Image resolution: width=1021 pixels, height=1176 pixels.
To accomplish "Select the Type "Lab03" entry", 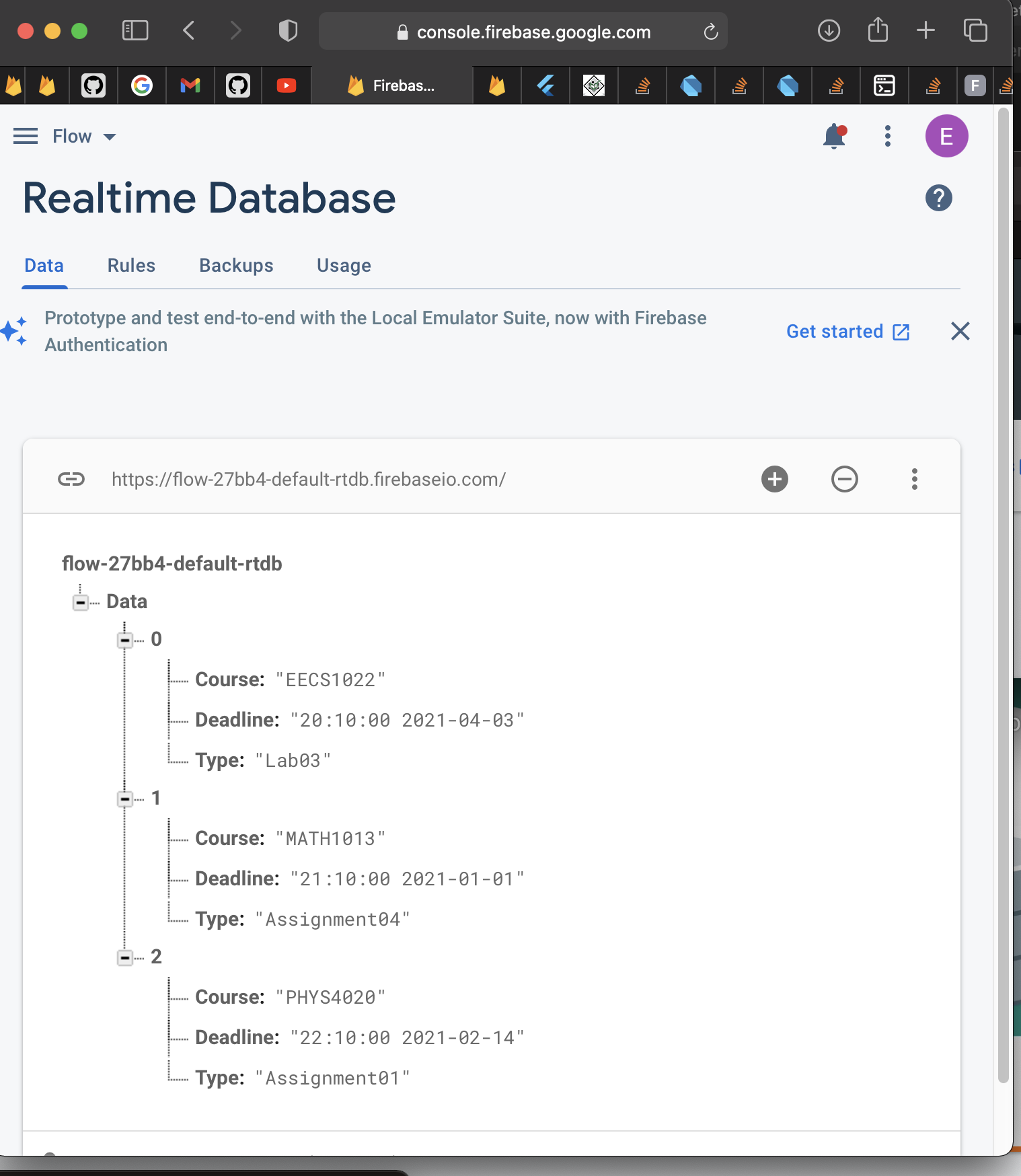I will pyautogui.click(x=263, y=760).
